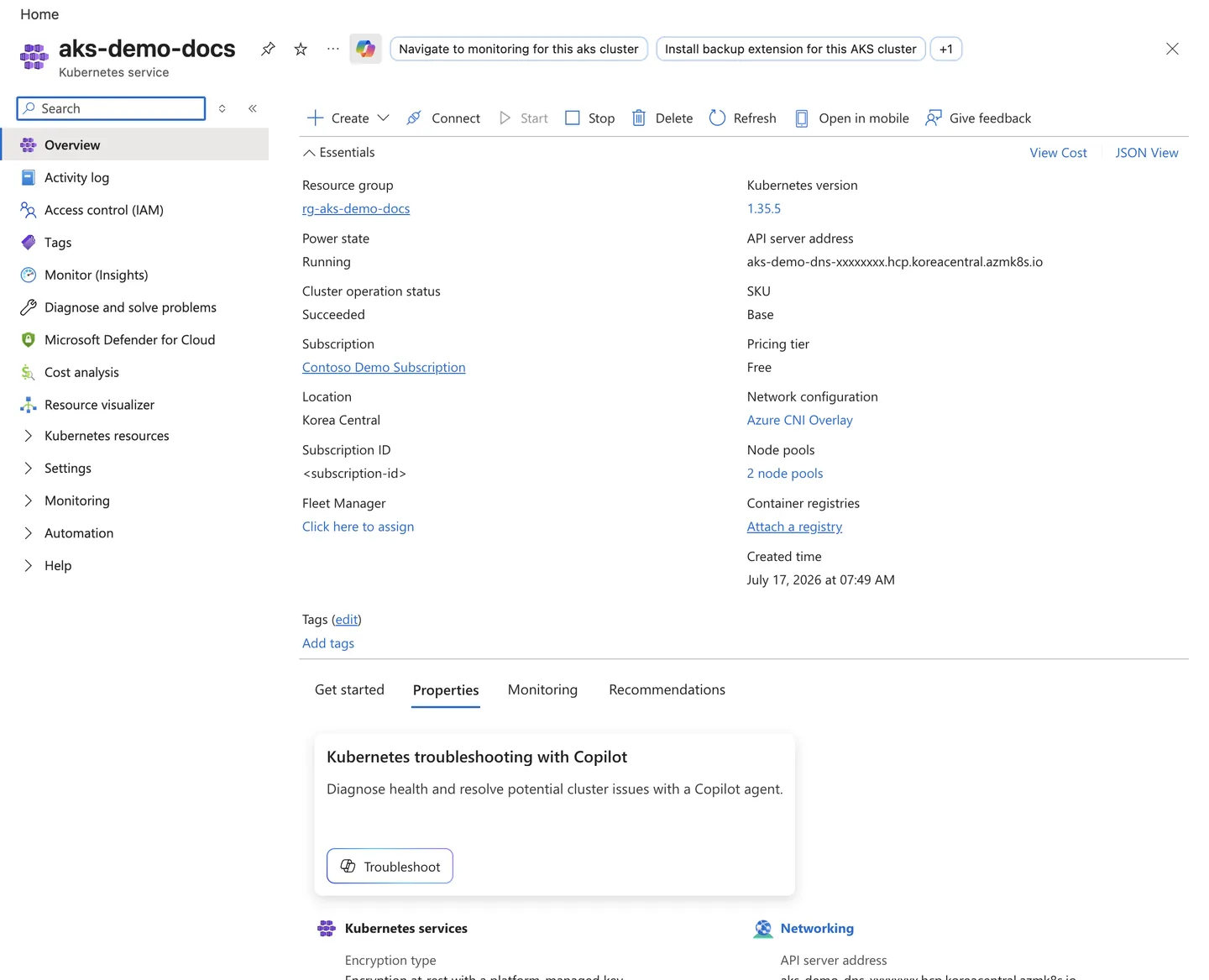Select Overview in sidebar
This screenshot has height=980, width=1209.
(x=134, y=144)
